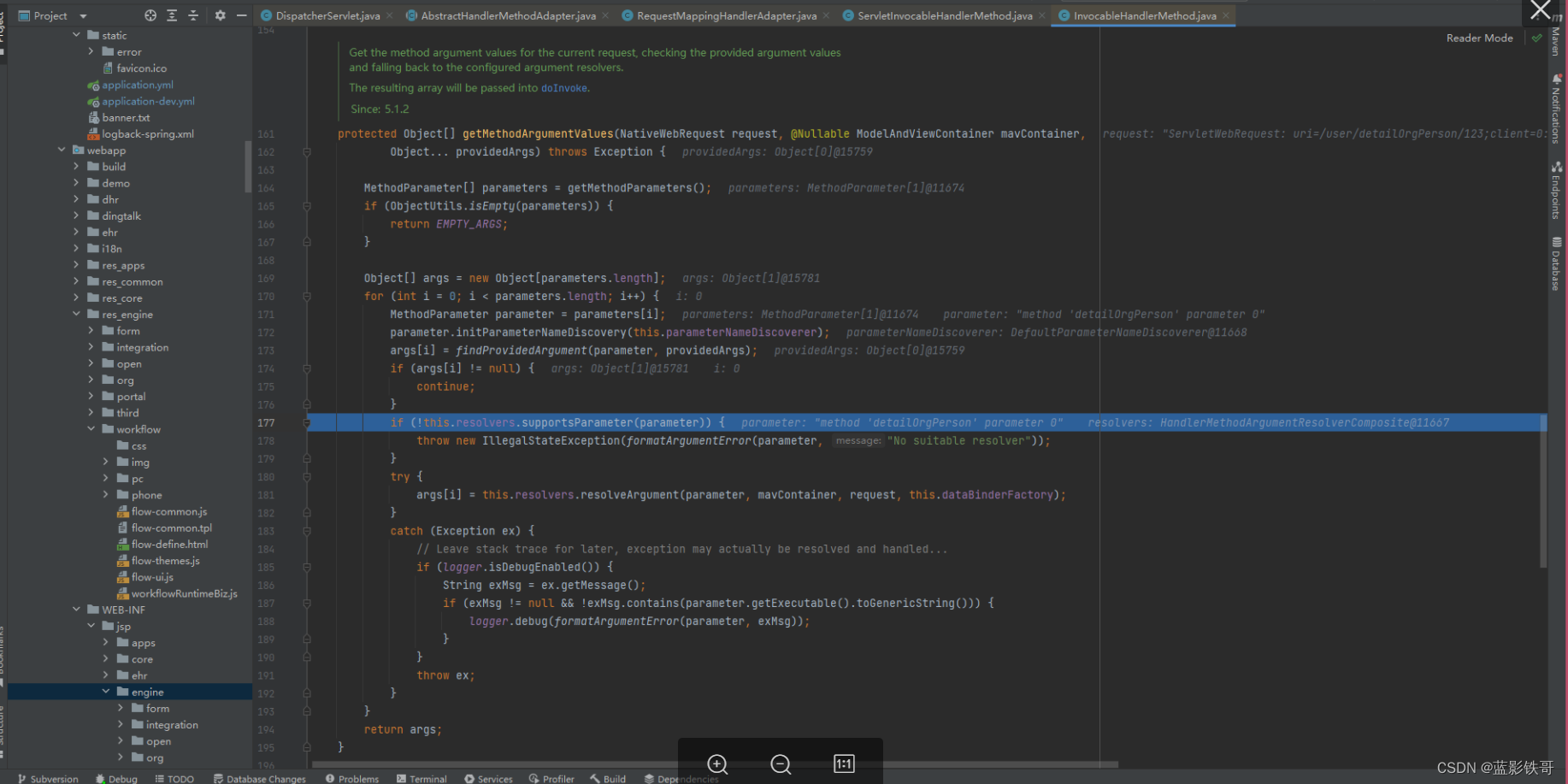This screenshot has height=784, width=1568.
Task: Open the Problems tool window
Action: coord(352,778)
